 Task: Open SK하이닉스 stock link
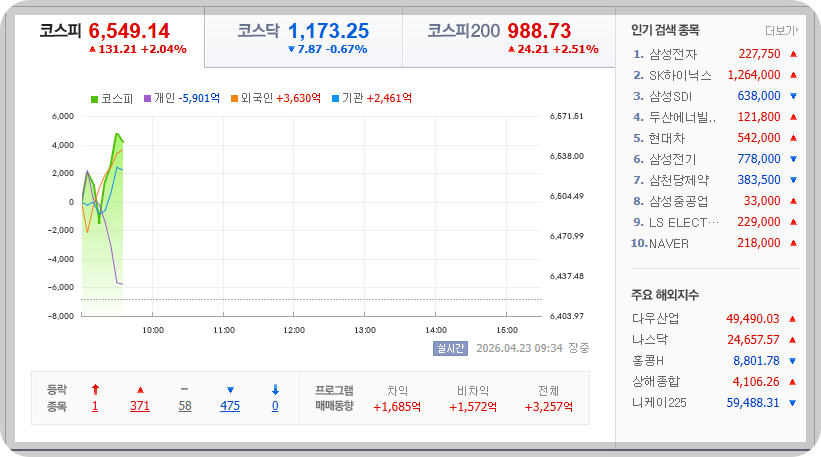(680, 75)
